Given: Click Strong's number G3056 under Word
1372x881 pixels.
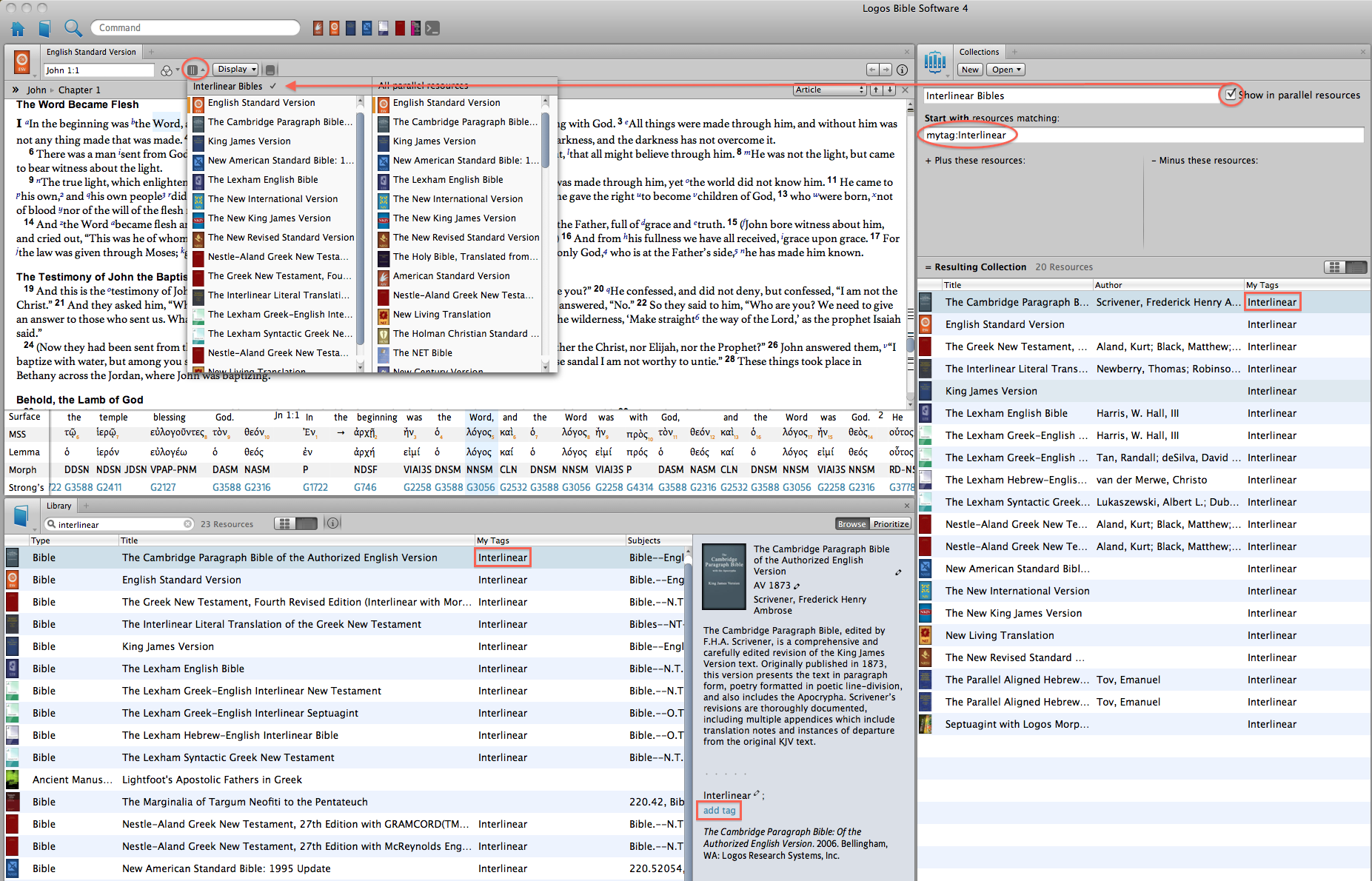Looking at the screenshot, I should [480, 488].
